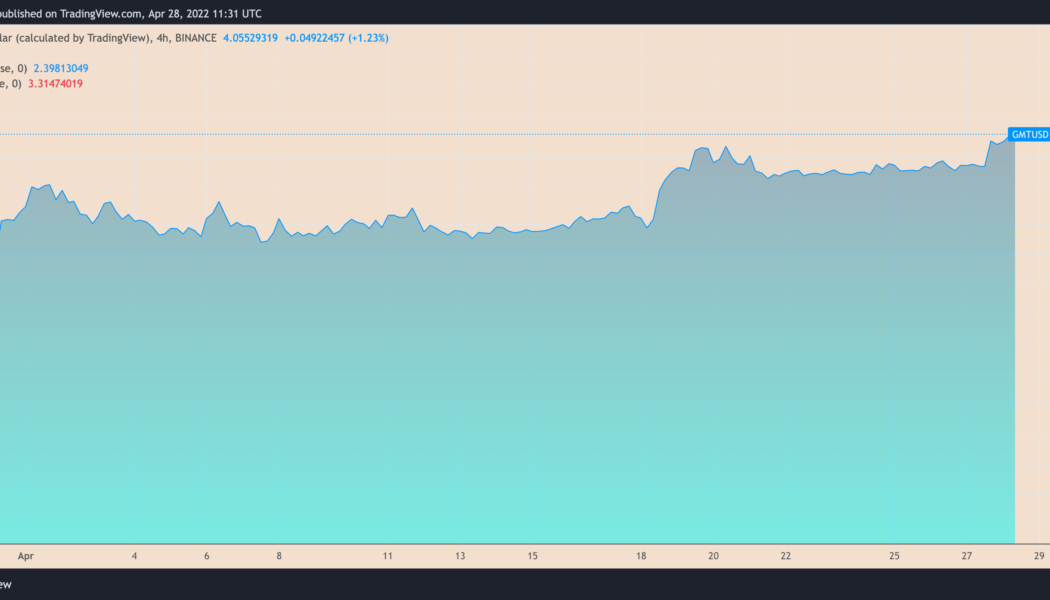Select the 22 date label on time axis
This screenshot has width=1050, height=600.
[x=786, y=555]
